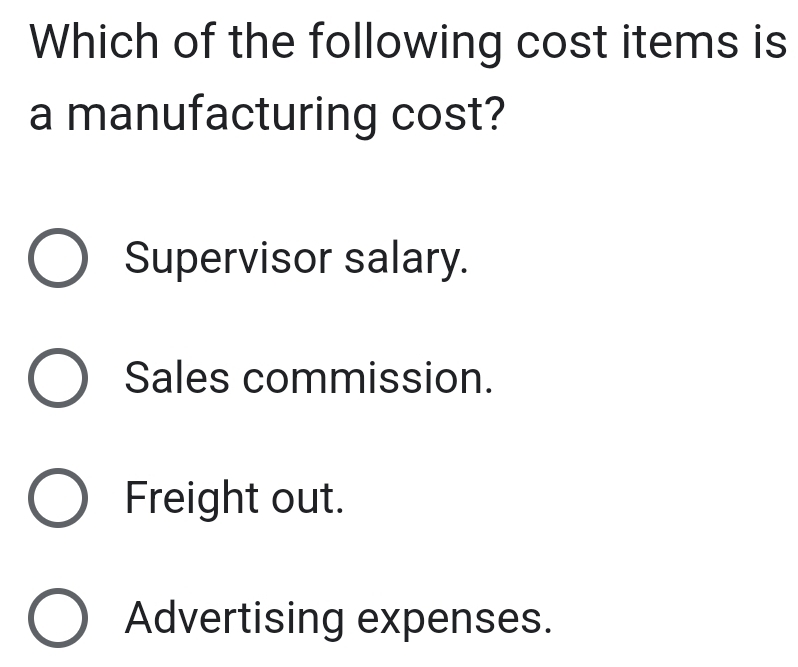
Task: Click the 'Sales commission.' answer label
Action: tap(309, 378)
